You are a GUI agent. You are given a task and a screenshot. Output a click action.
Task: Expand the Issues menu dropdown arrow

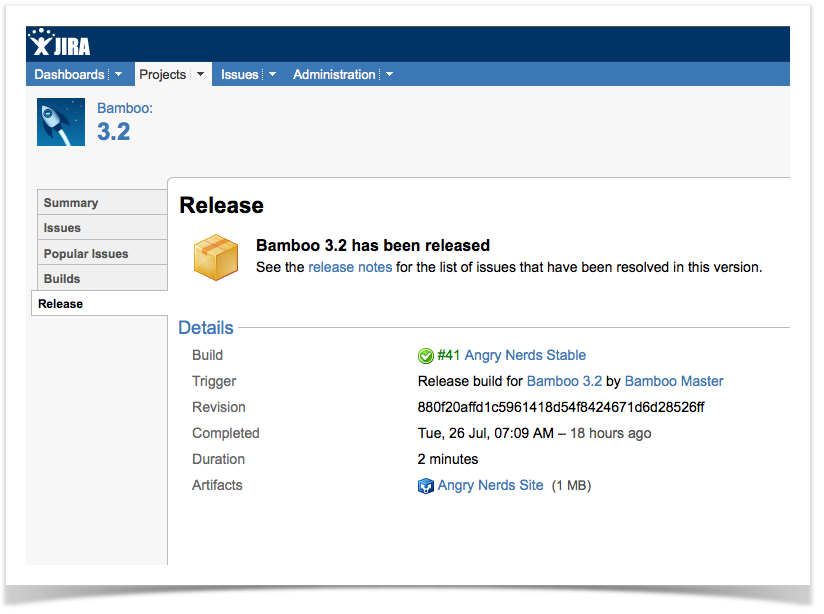(x=272, y=75)
